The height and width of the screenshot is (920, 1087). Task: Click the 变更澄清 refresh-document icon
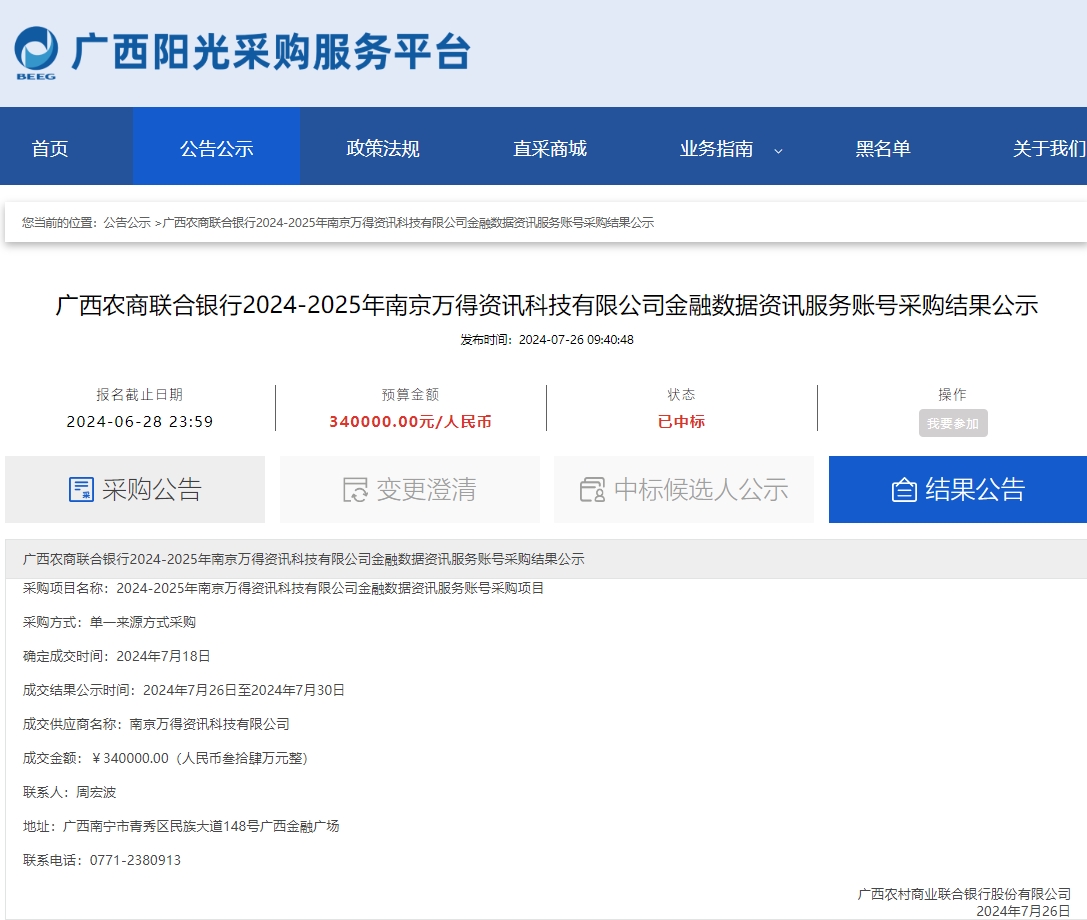tap(355, 489)
